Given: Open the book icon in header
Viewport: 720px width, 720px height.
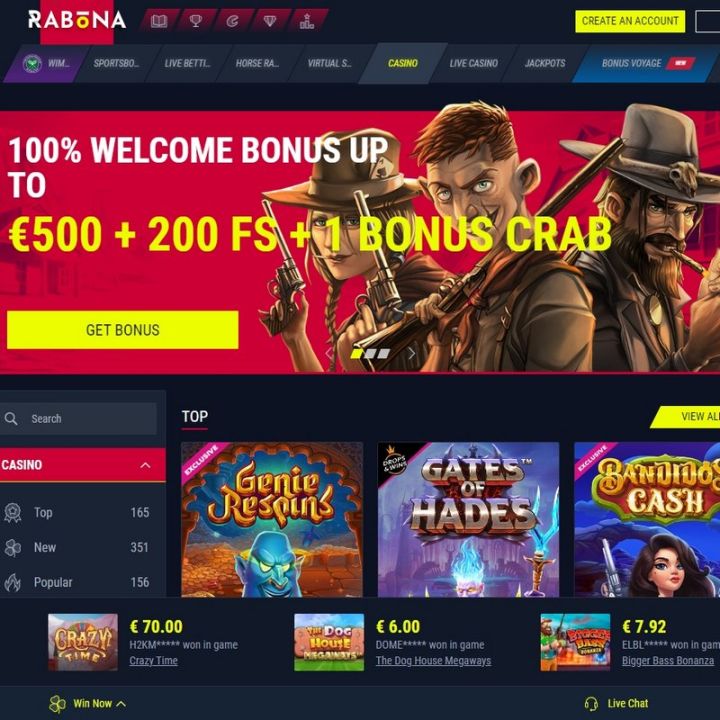Looking at the screenshot, I should point(159,21).
